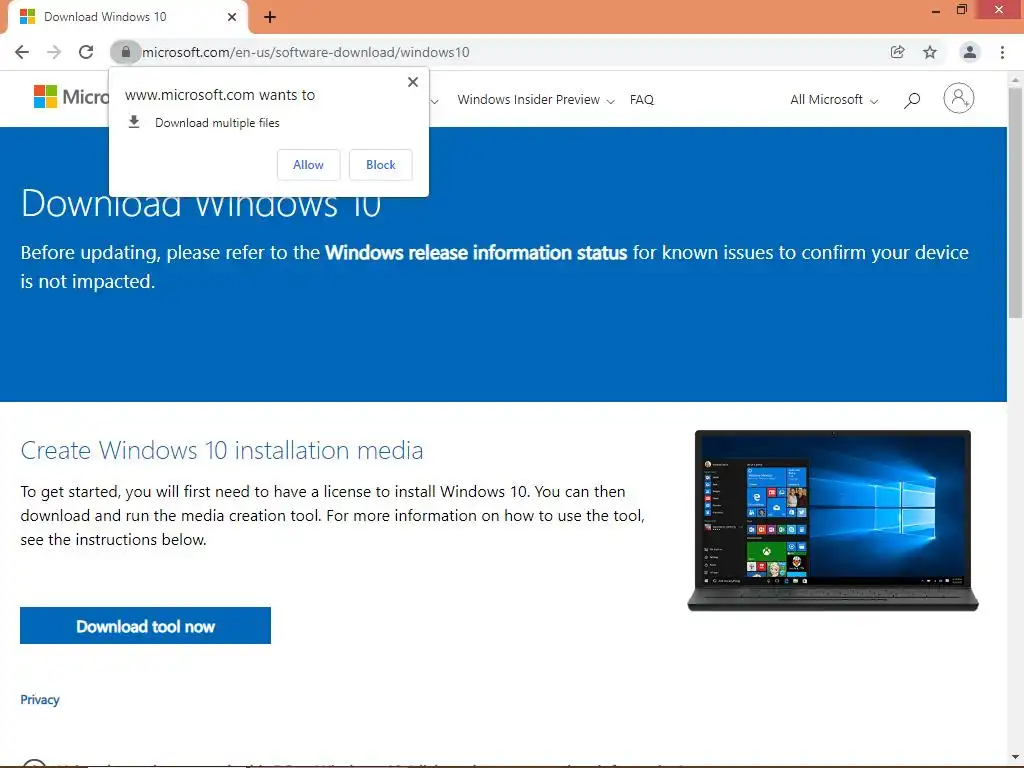Expand the Windows Insider Preview menu
The image size is (1024, 768).
(536, 100)
